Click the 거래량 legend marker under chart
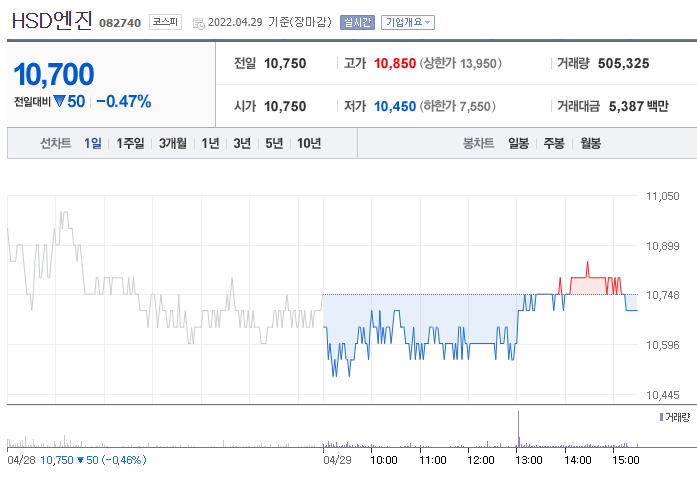The height and width of the screenshot is (482, 697). coord(661,417)
